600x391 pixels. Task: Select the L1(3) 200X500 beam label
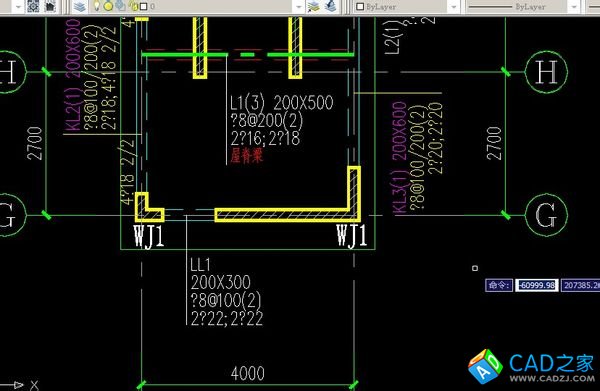pyautogui.click(x=282, y=103)
